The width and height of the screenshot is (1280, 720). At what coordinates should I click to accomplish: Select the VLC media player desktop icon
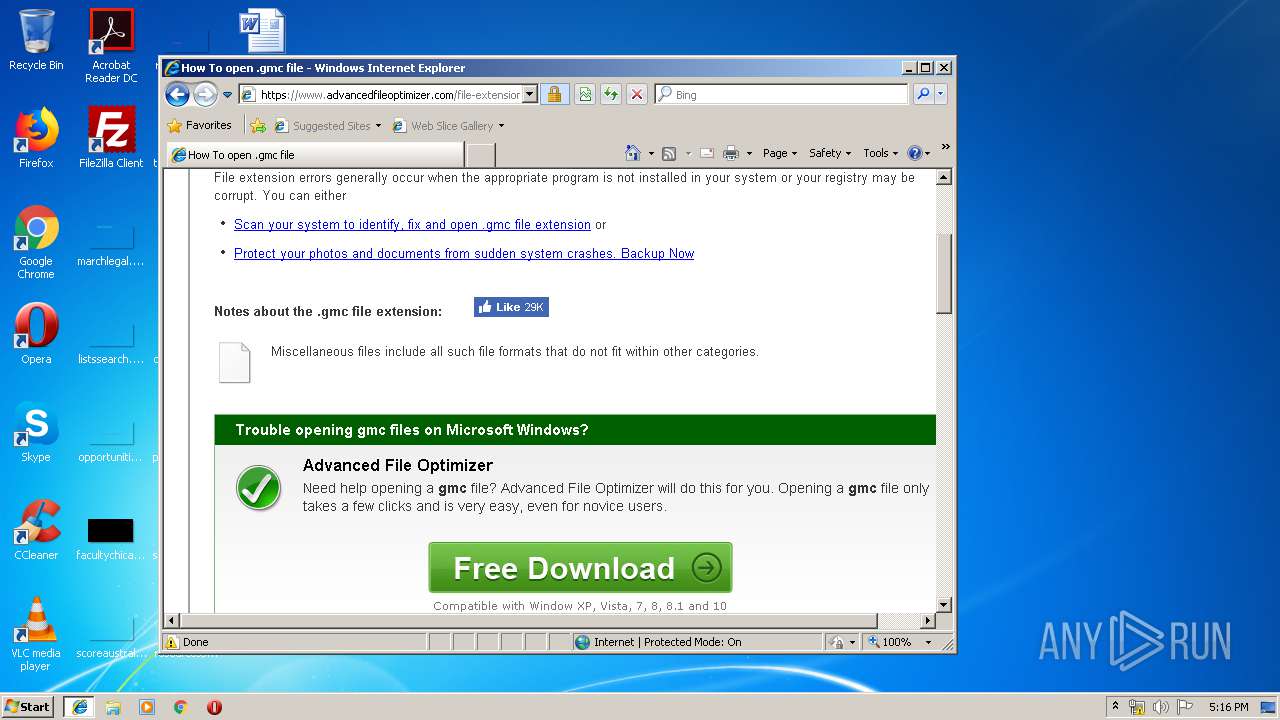coord(36,634)
